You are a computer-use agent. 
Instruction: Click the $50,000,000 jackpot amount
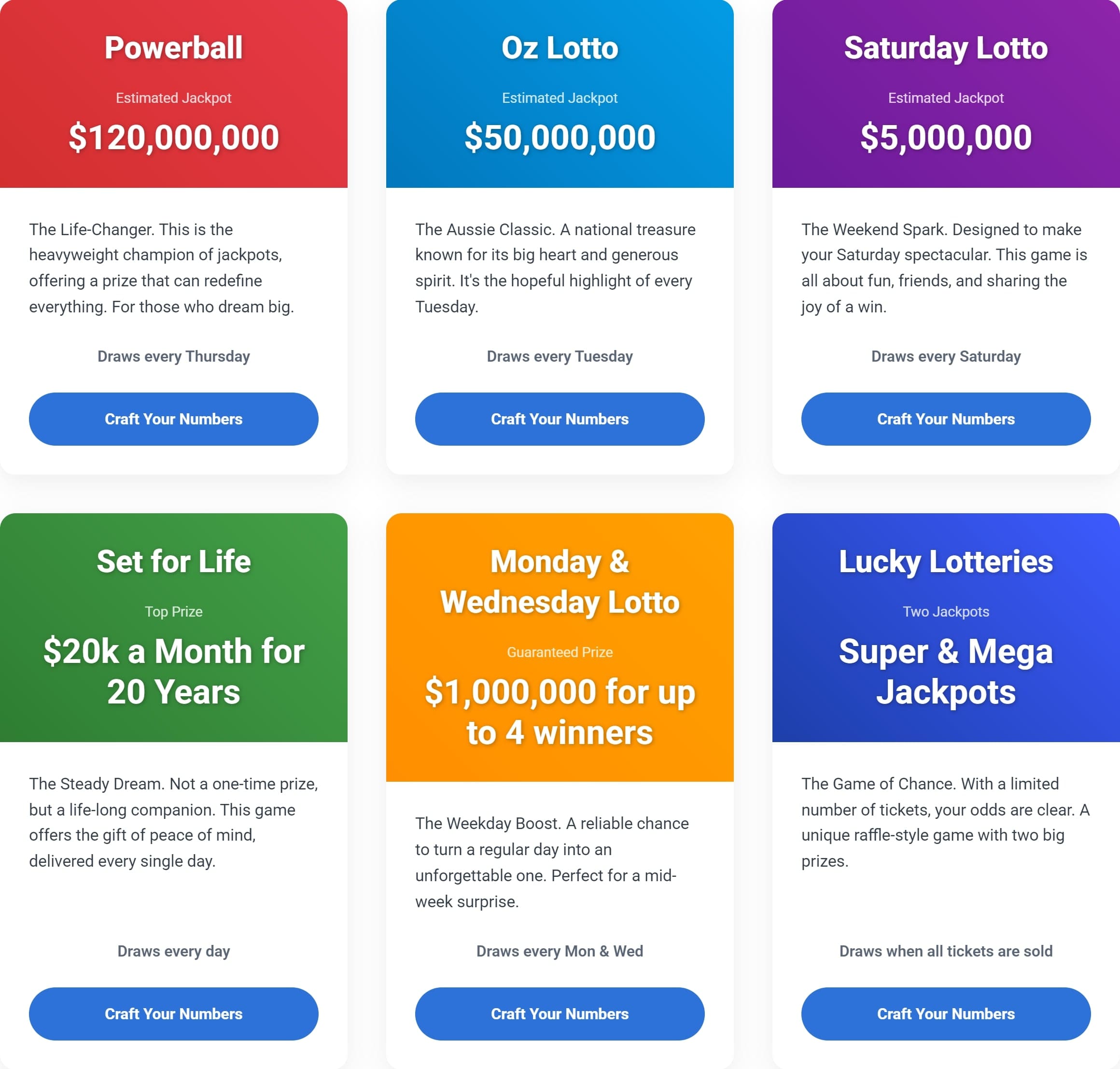pyautogui.click(x=560, y=137)
